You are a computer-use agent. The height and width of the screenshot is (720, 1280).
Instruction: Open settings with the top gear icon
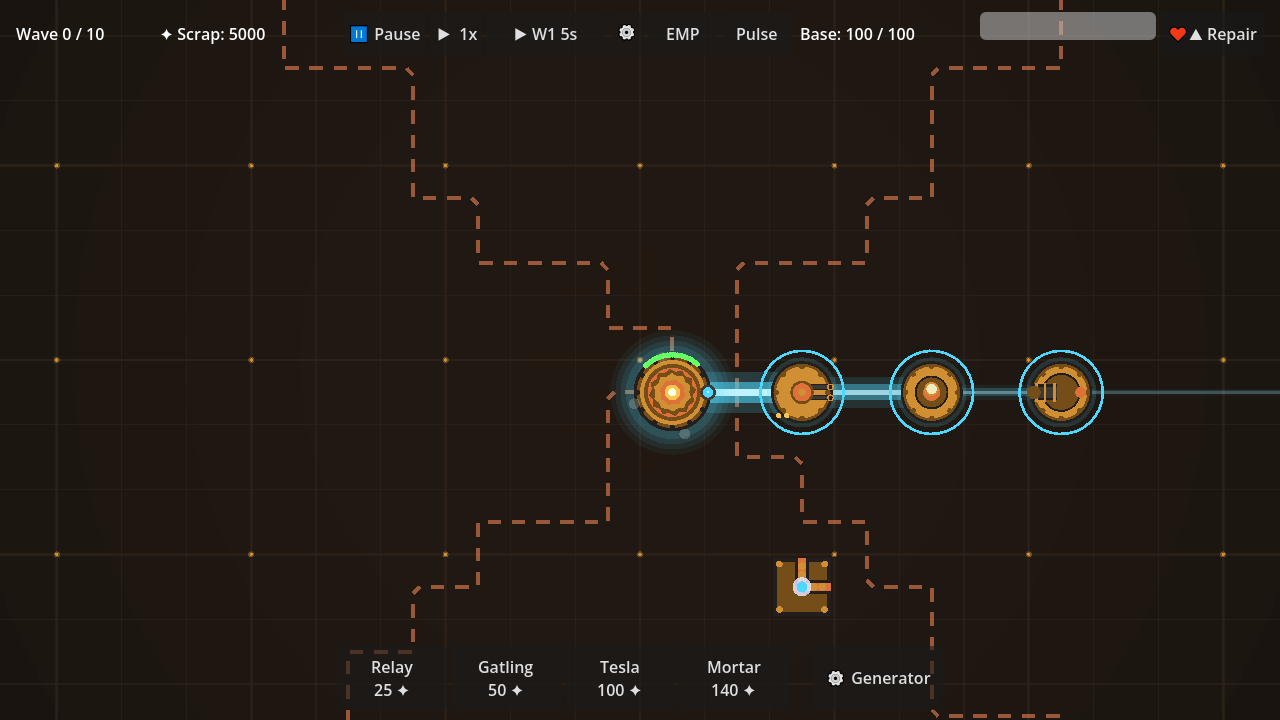[627, 33]
